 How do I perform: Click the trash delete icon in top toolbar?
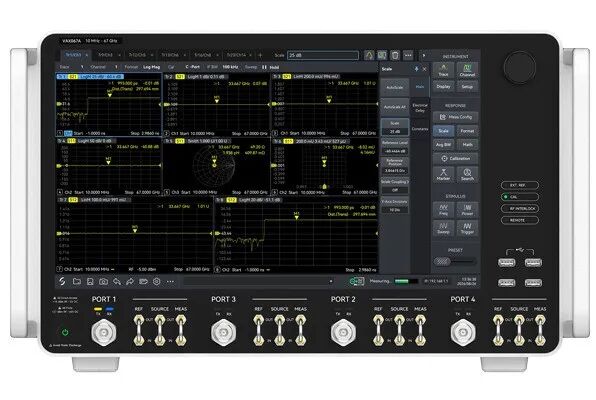coord(395,56)
